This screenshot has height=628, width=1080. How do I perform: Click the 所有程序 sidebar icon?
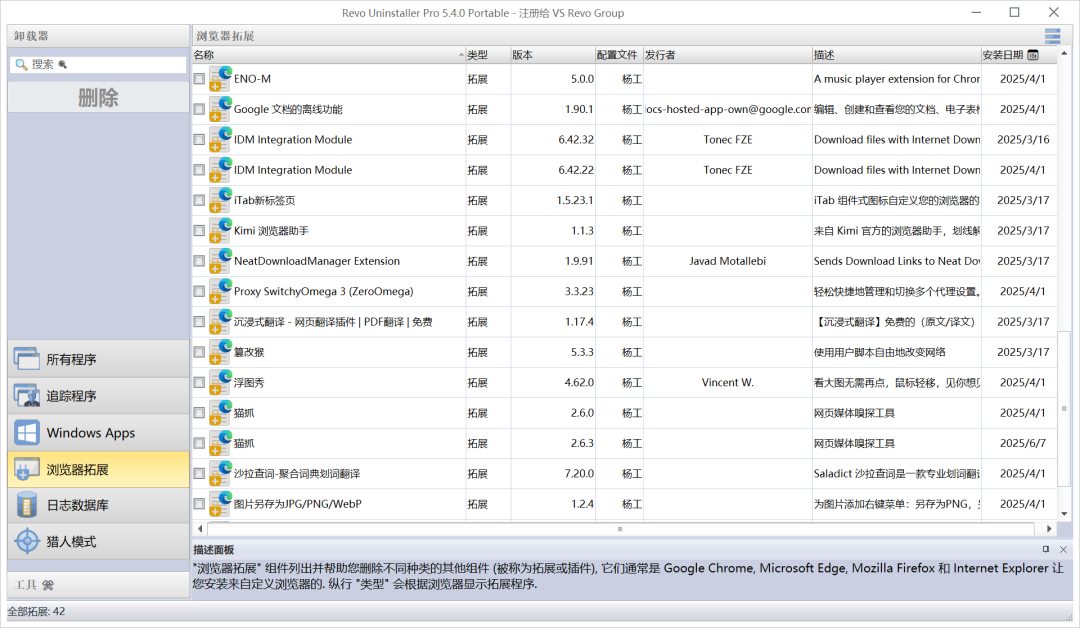point(26,359)
